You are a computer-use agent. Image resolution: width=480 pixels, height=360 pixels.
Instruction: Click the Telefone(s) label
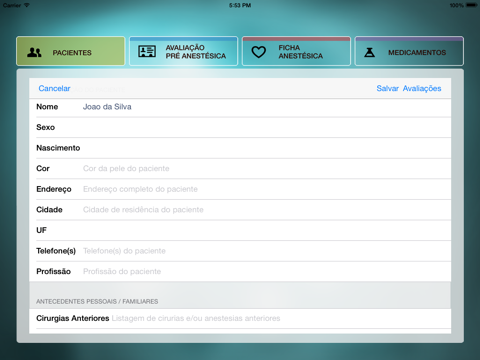point(56,251)
